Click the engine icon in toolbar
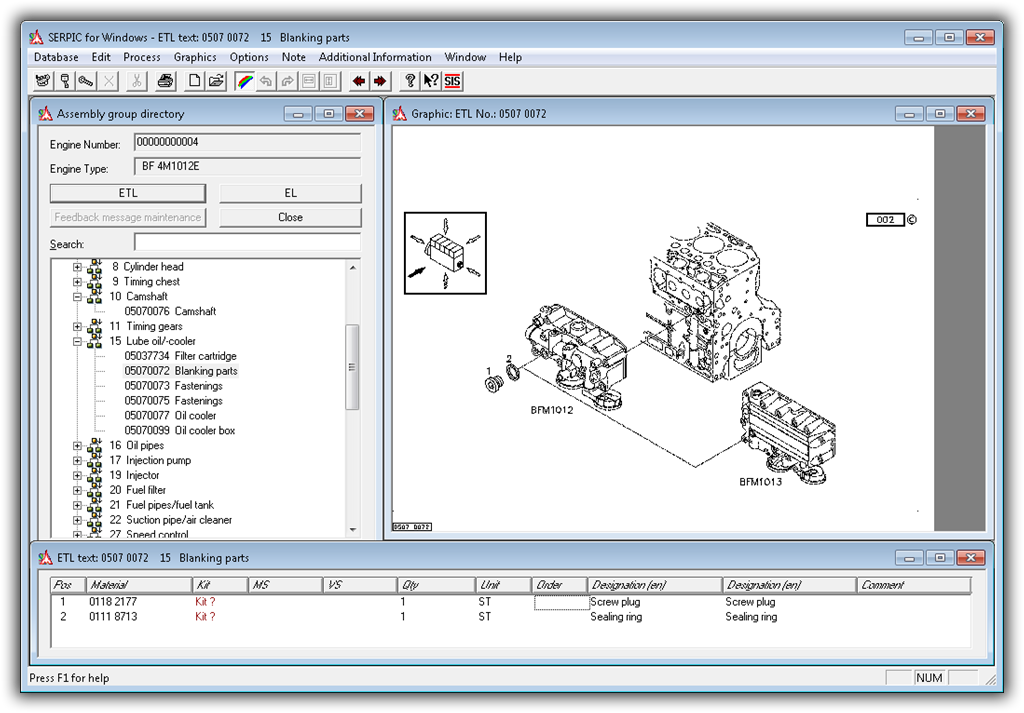Viewport: 1024px width, 713px height. (x=44, y=81)
